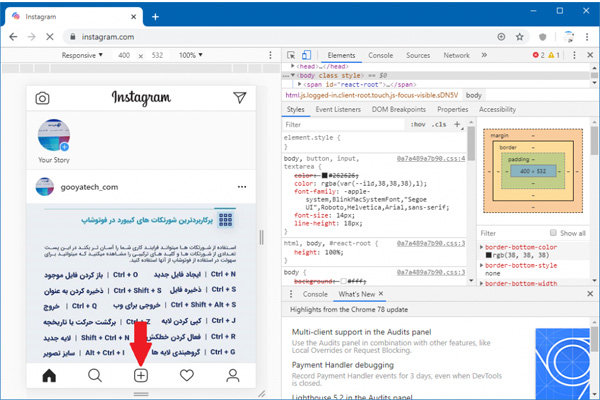View site lock information
The height and width of the screenshot is (400, 600).
pyautogui.click(x=73, y=37)
